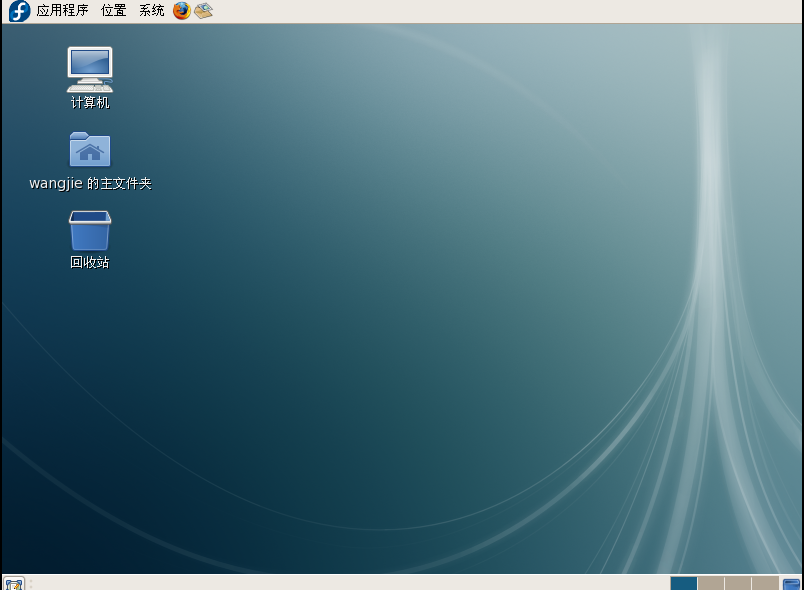Click the empty window list area in bottom panel
Screen dimensions: 804x590
tap(350, 583)
